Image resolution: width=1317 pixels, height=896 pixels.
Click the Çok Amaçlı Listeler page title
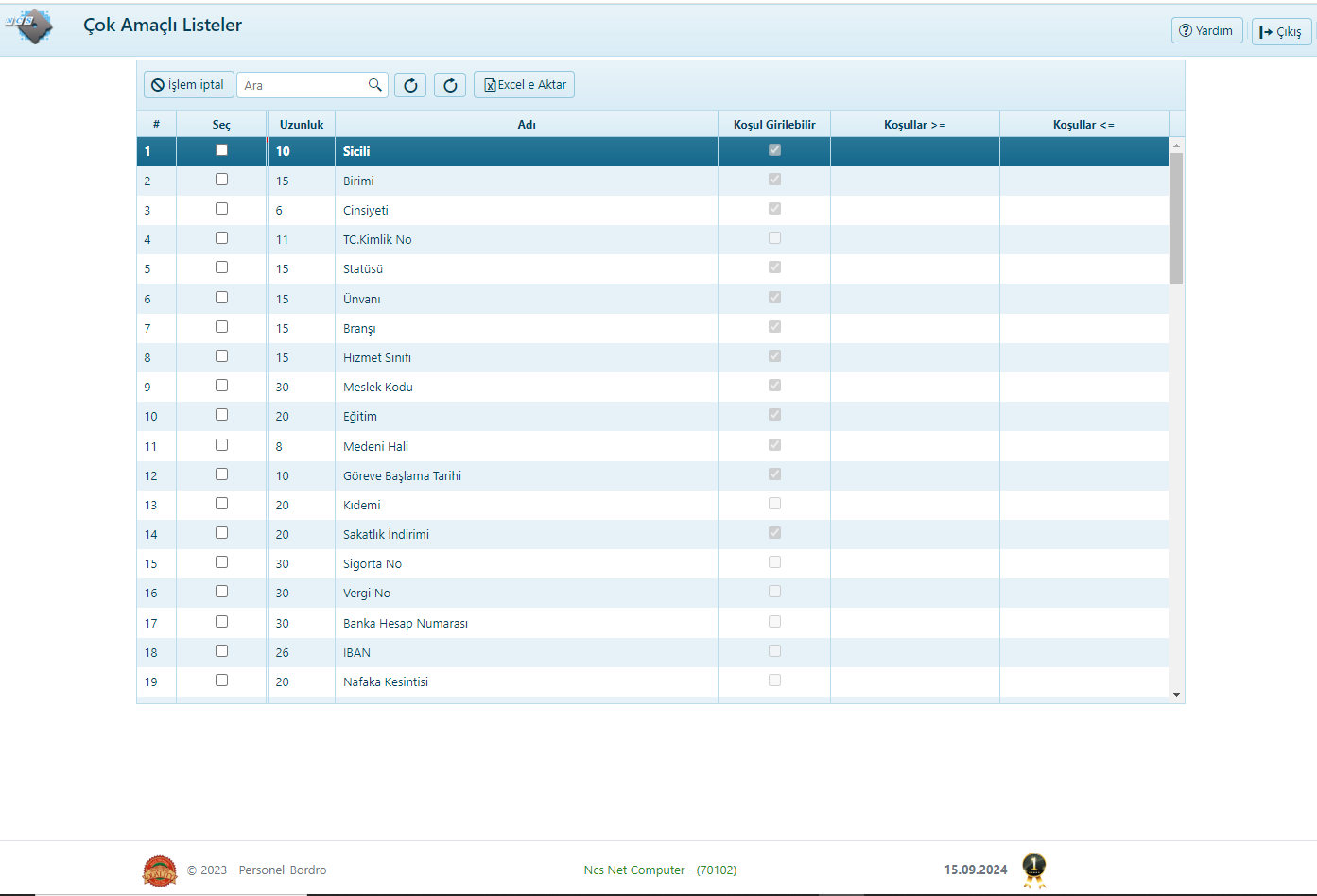[163, 26]
